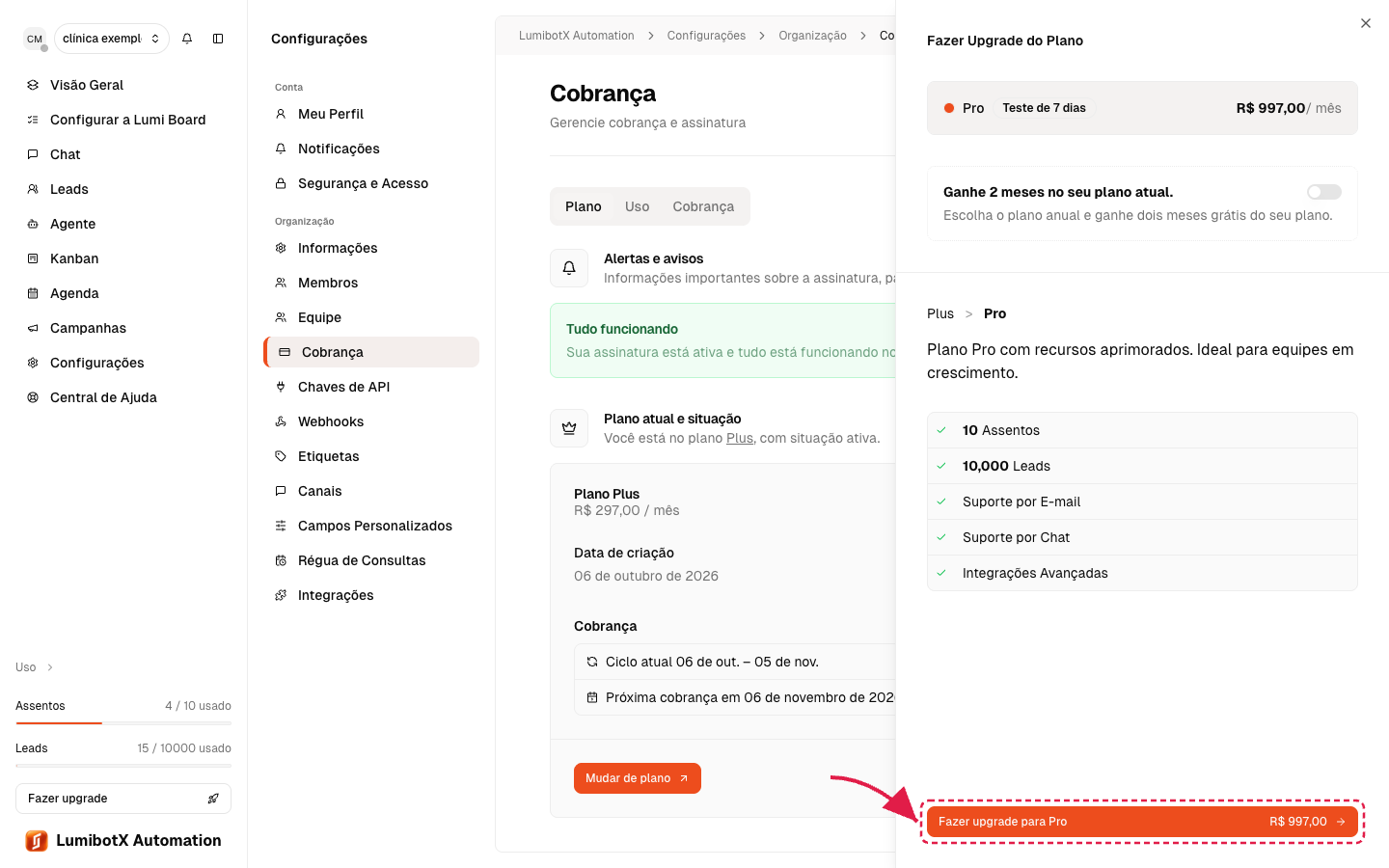Click the alerts bell icon beside Alertas e avisos
The height and width of the screenshot is (868, 1389).
pos(569,268)
